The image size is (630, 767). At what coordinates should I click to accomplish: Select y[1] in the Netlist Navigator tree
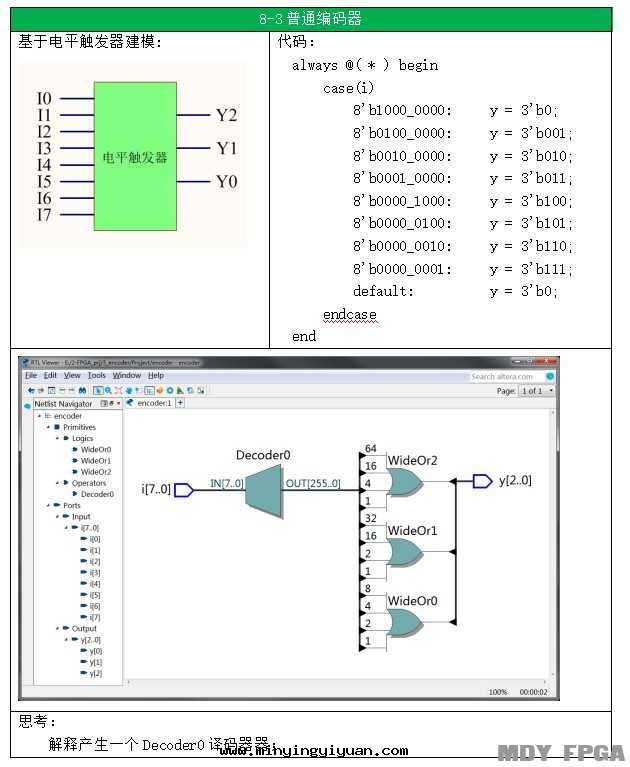click(x=96, y=662)
